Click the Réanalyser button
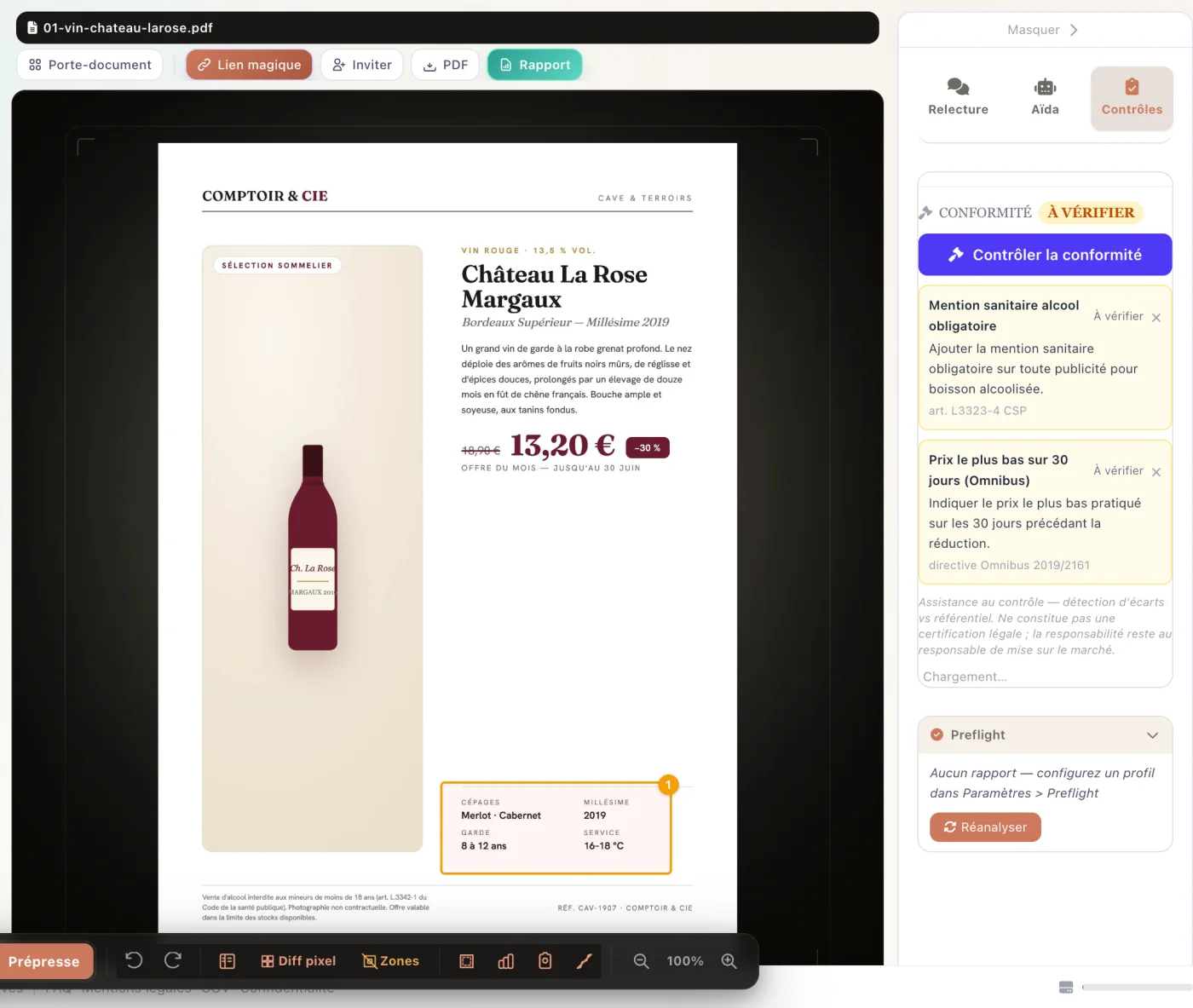 985,827
